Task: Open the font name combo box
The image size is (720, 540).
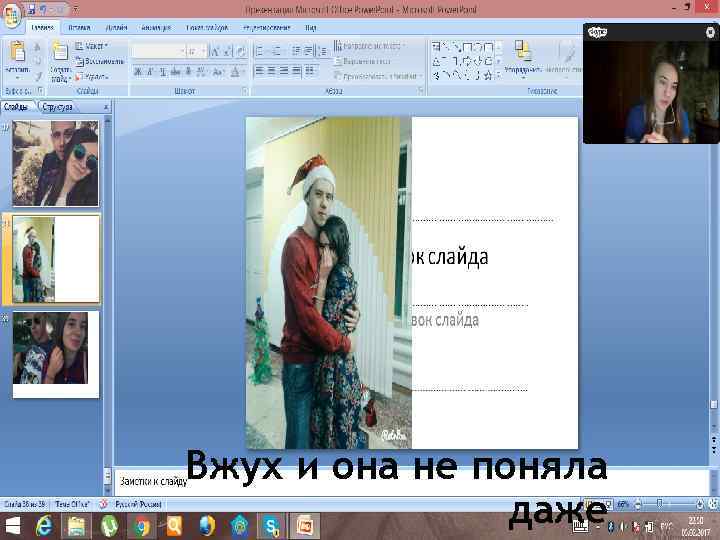Action: pyautogui.click(x=159, y=51)
